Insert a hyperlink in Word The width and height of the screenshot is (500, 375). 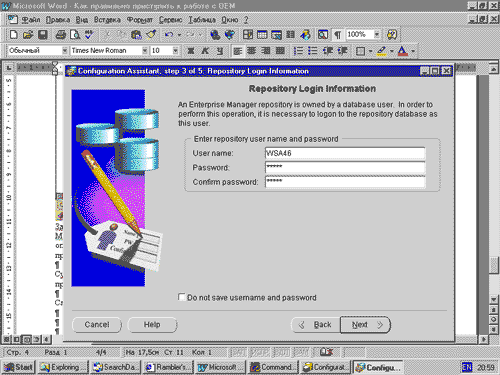[x=215, y=35]
